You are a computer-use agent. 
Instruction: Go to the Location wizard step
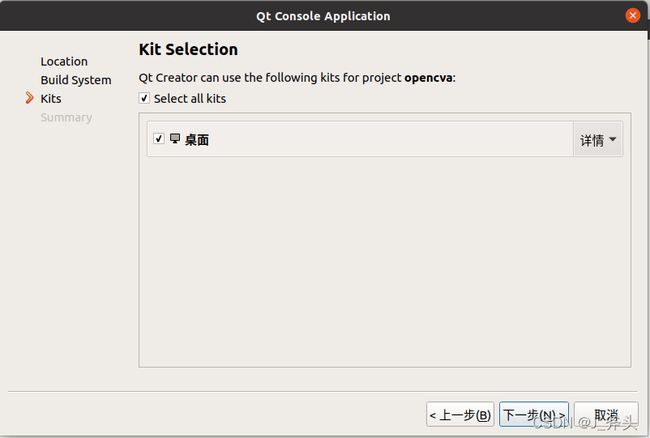[64, 61]
